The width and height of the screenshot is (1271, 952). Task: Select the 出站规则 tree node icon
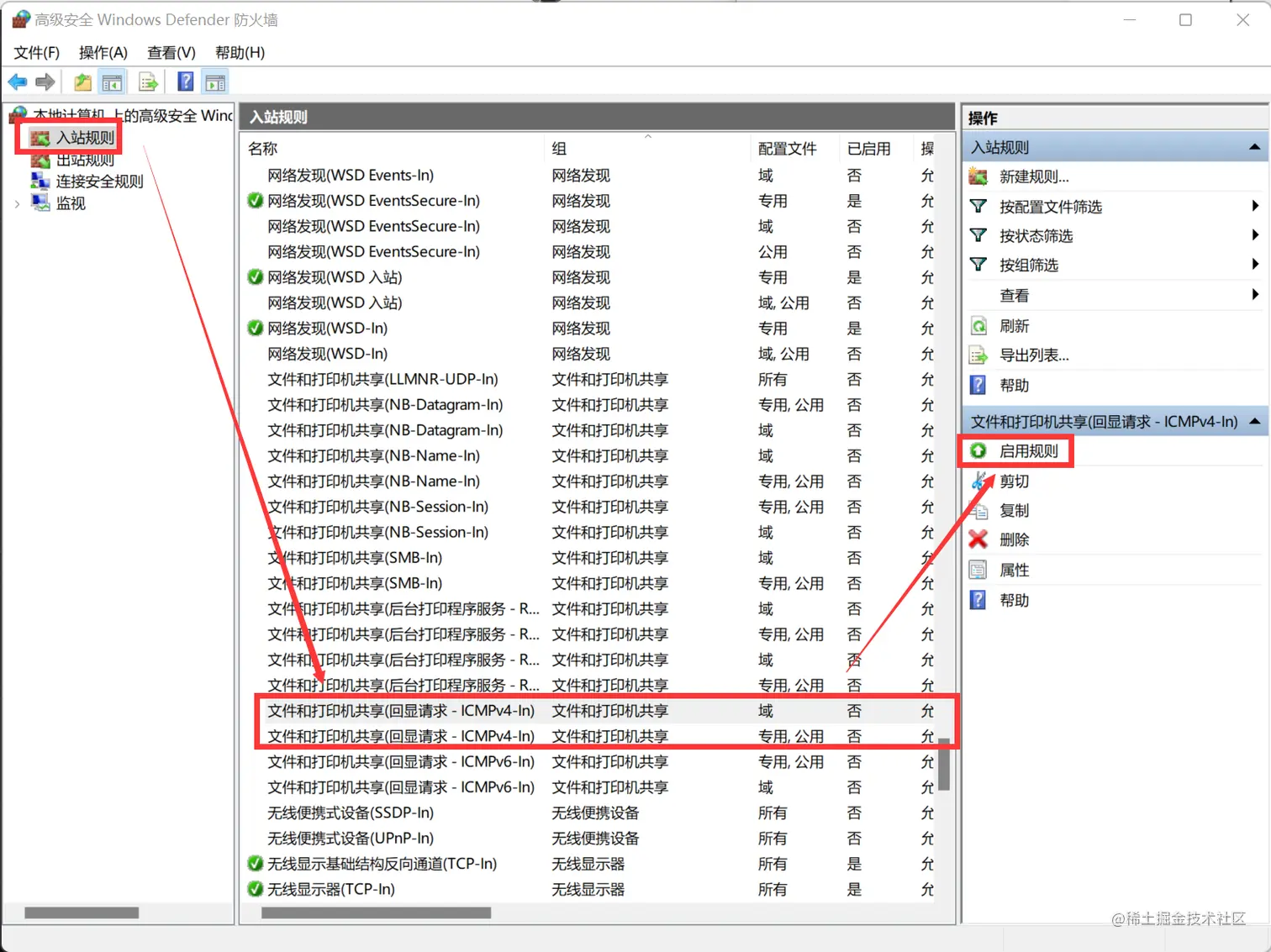40,160
